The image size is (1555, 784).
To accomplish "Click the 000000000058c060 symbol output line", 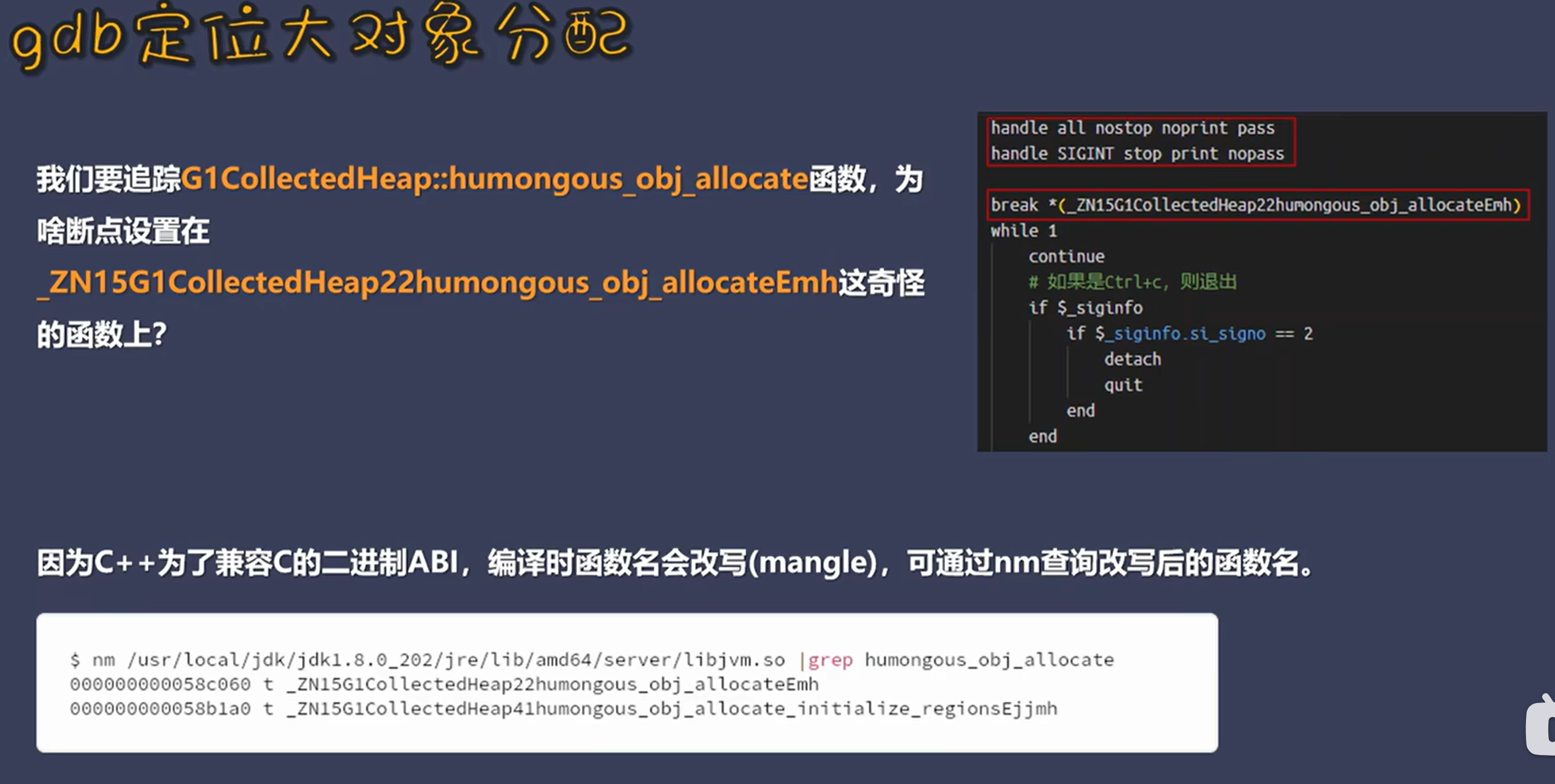I will click(x=444, y=684).
